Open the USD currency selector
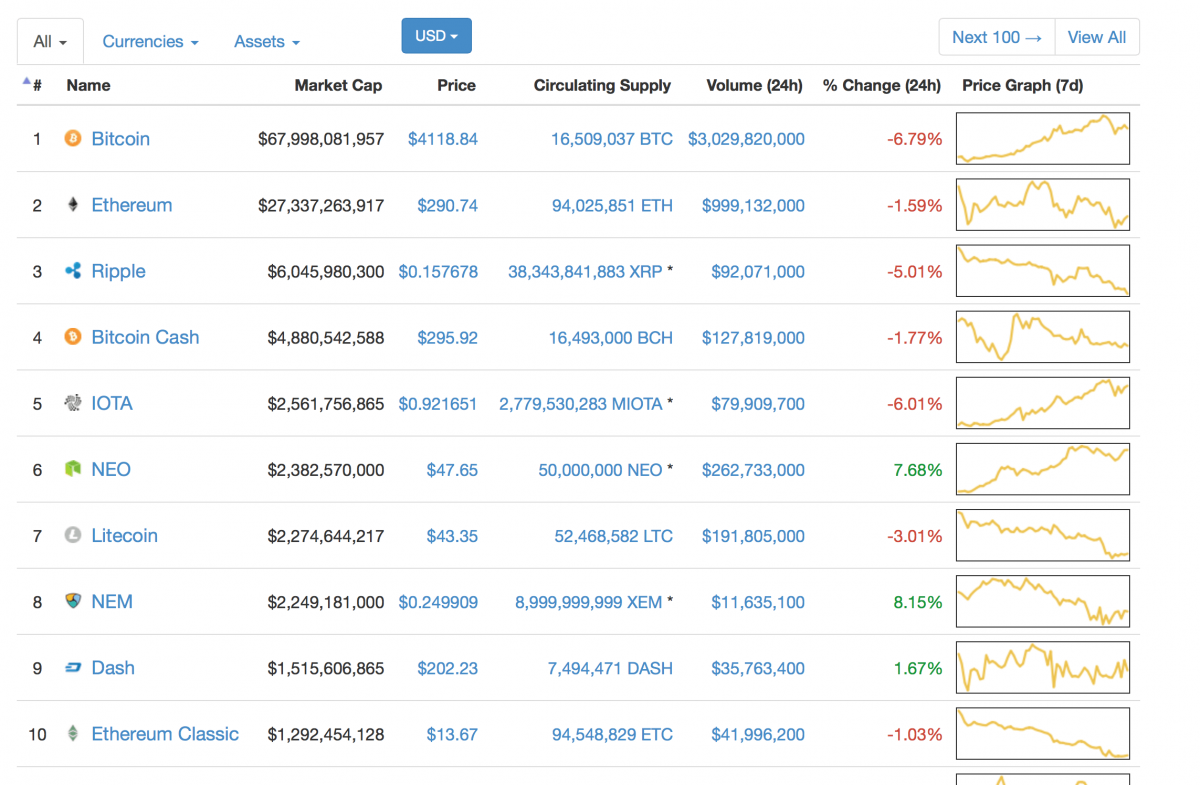This screenshot has height=785, width=1200. 436,36
